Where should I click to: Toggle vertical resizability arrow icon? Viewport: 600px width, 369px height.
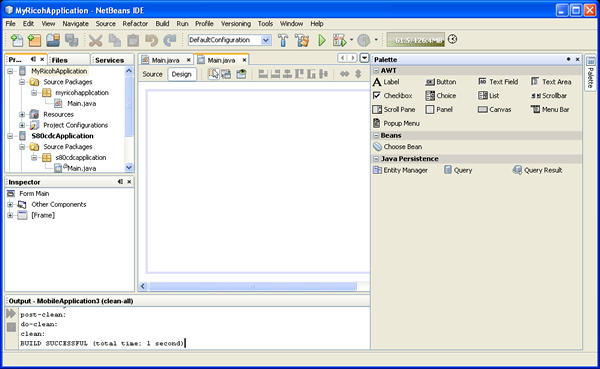358,73
